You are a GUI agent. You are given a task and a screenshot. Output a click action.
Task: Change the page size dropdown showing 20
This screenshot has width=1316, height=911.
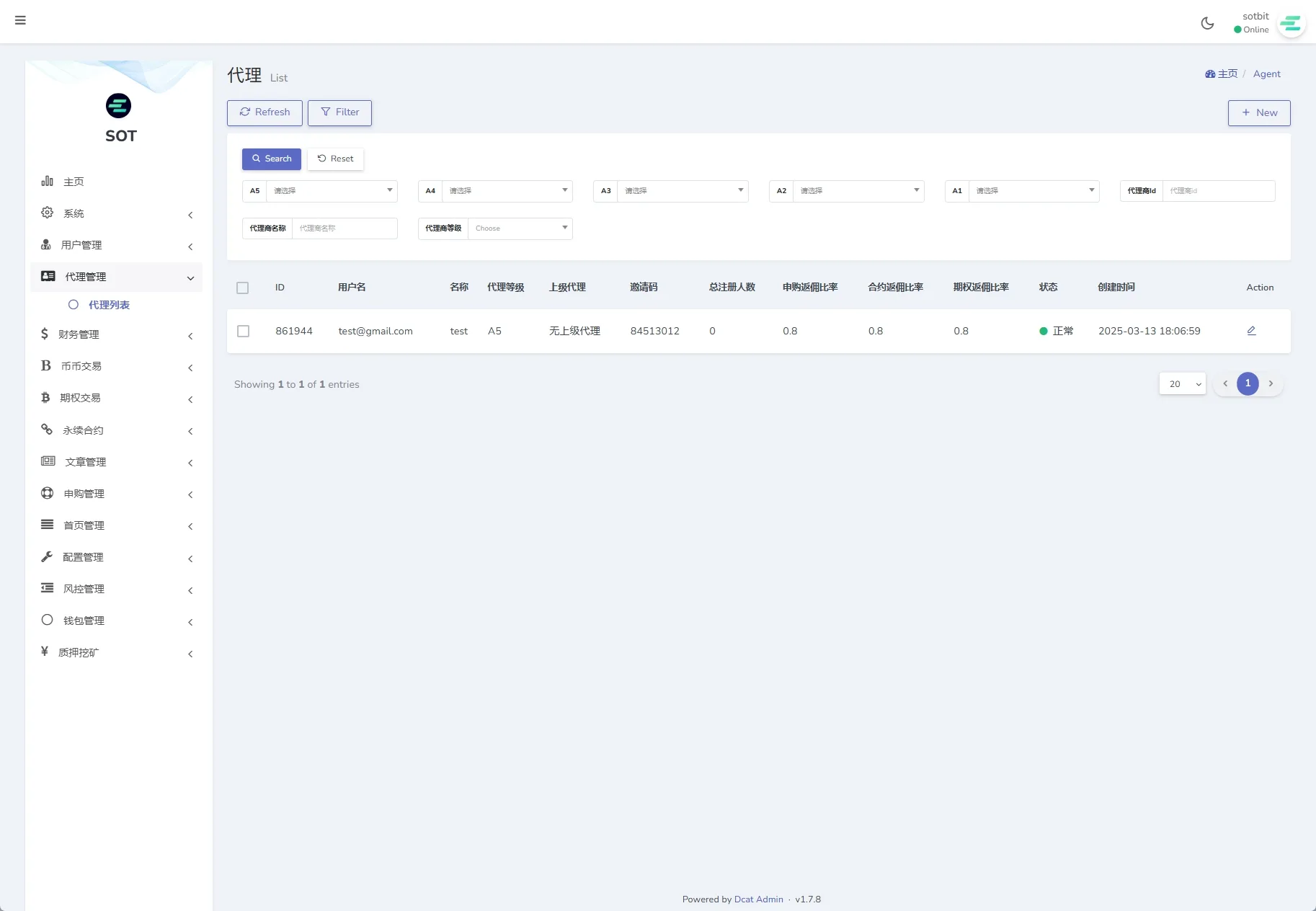tap(1182, 384)
